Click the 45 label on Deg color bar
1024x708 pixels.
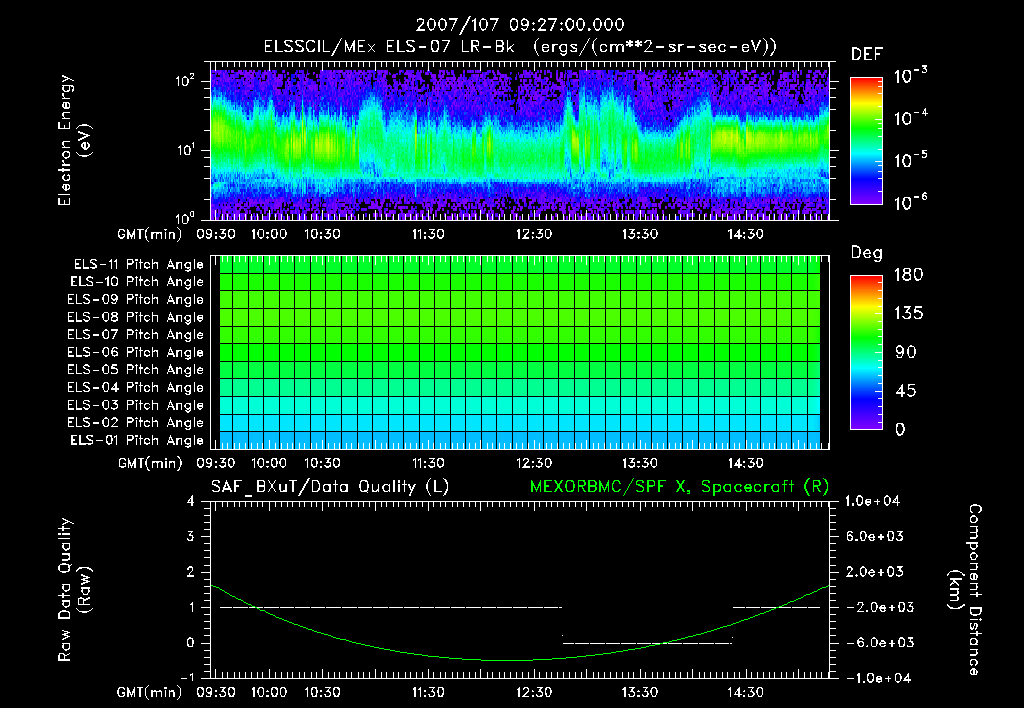905,391
